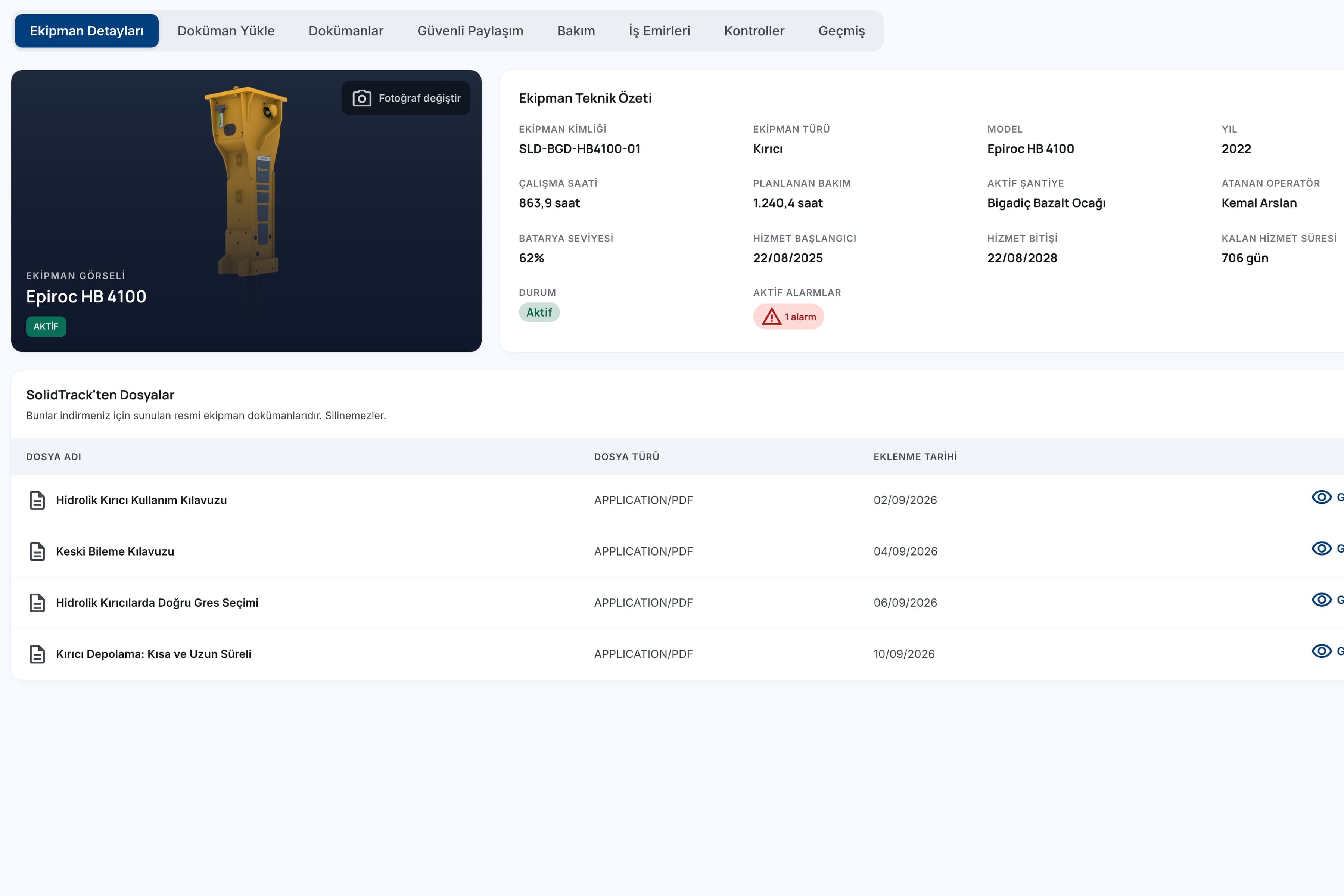The image size is (1344, 896).
Task: Click the Fotoğraf değiştir button
Action: click(406, 98)
